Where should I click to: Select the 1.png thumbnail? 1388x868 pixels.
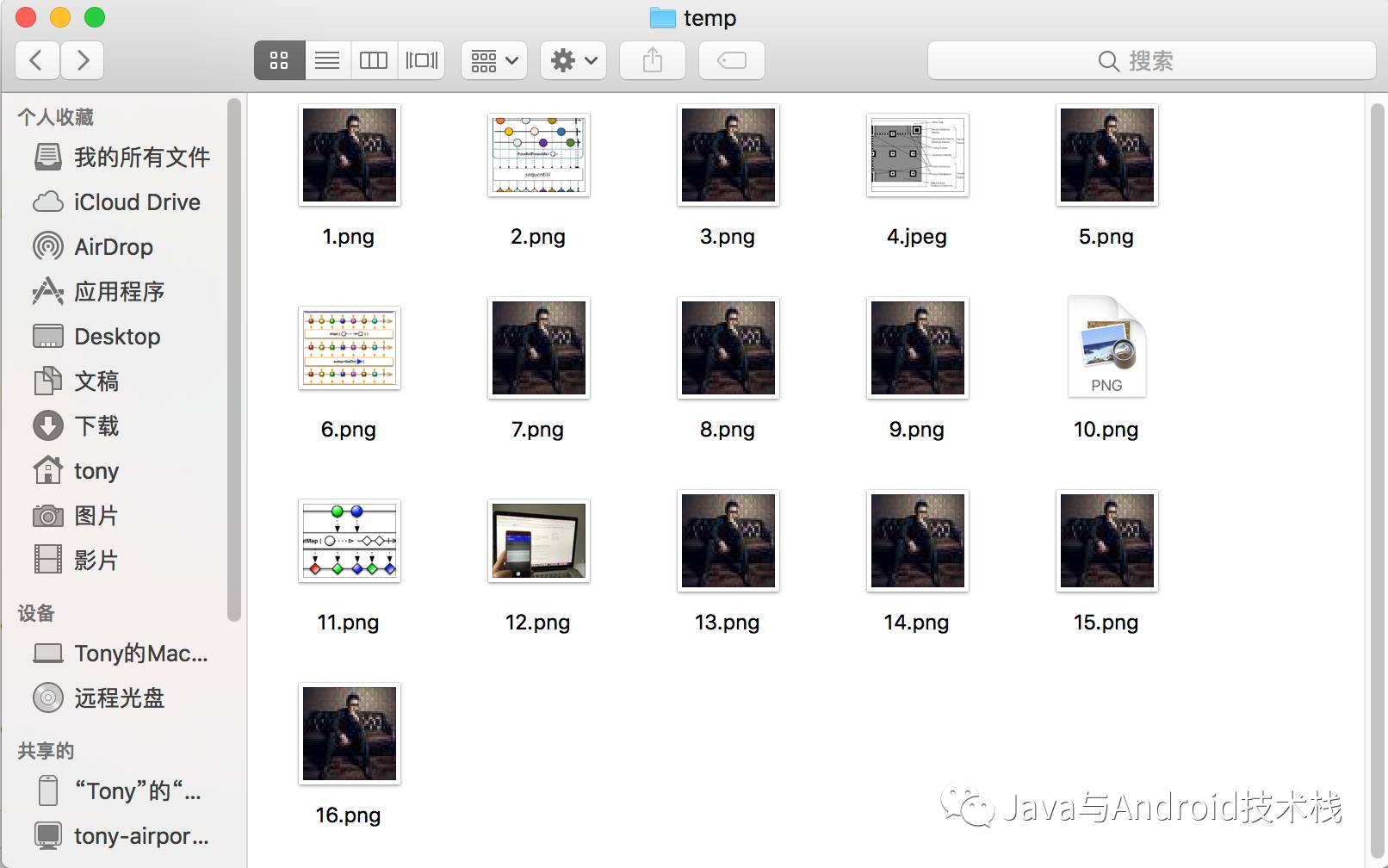pos(350,155)
